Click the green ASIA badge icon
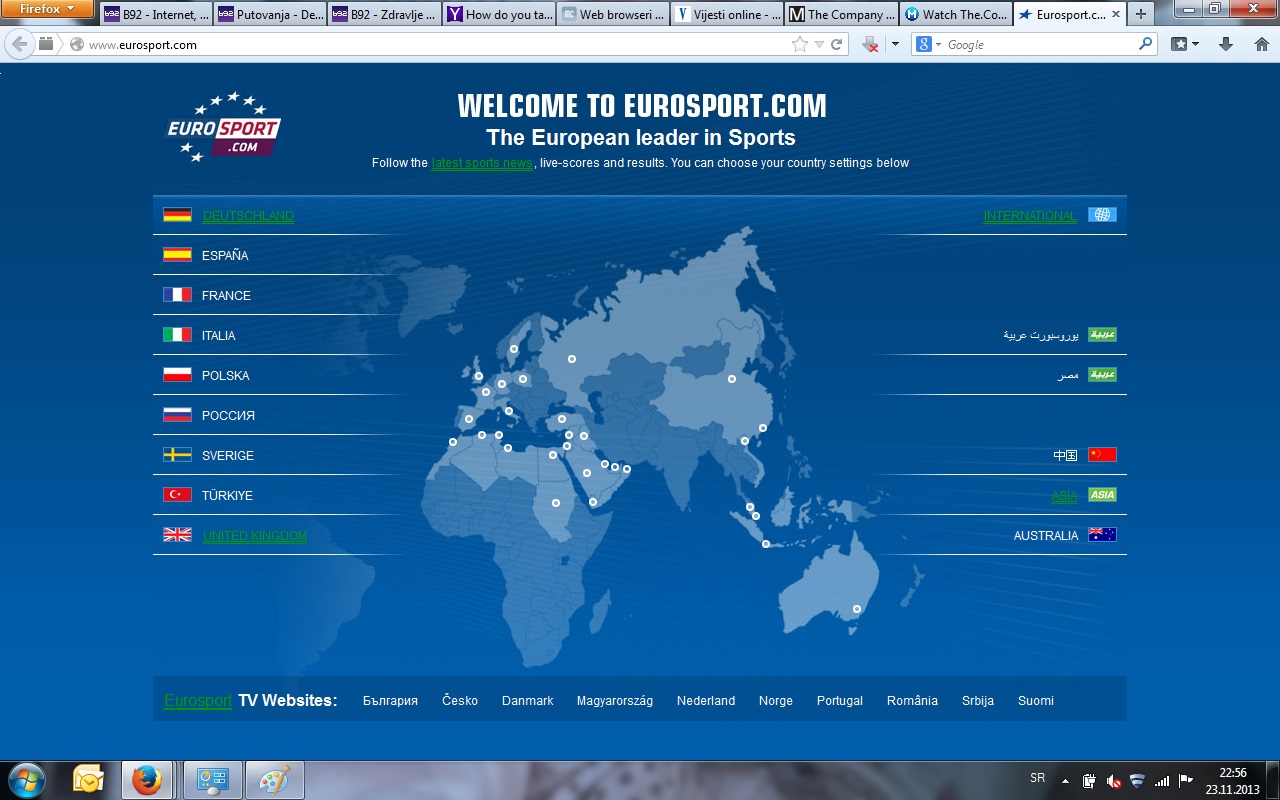This screenshot has height=800, width=1280. (x=1102, y=495)
